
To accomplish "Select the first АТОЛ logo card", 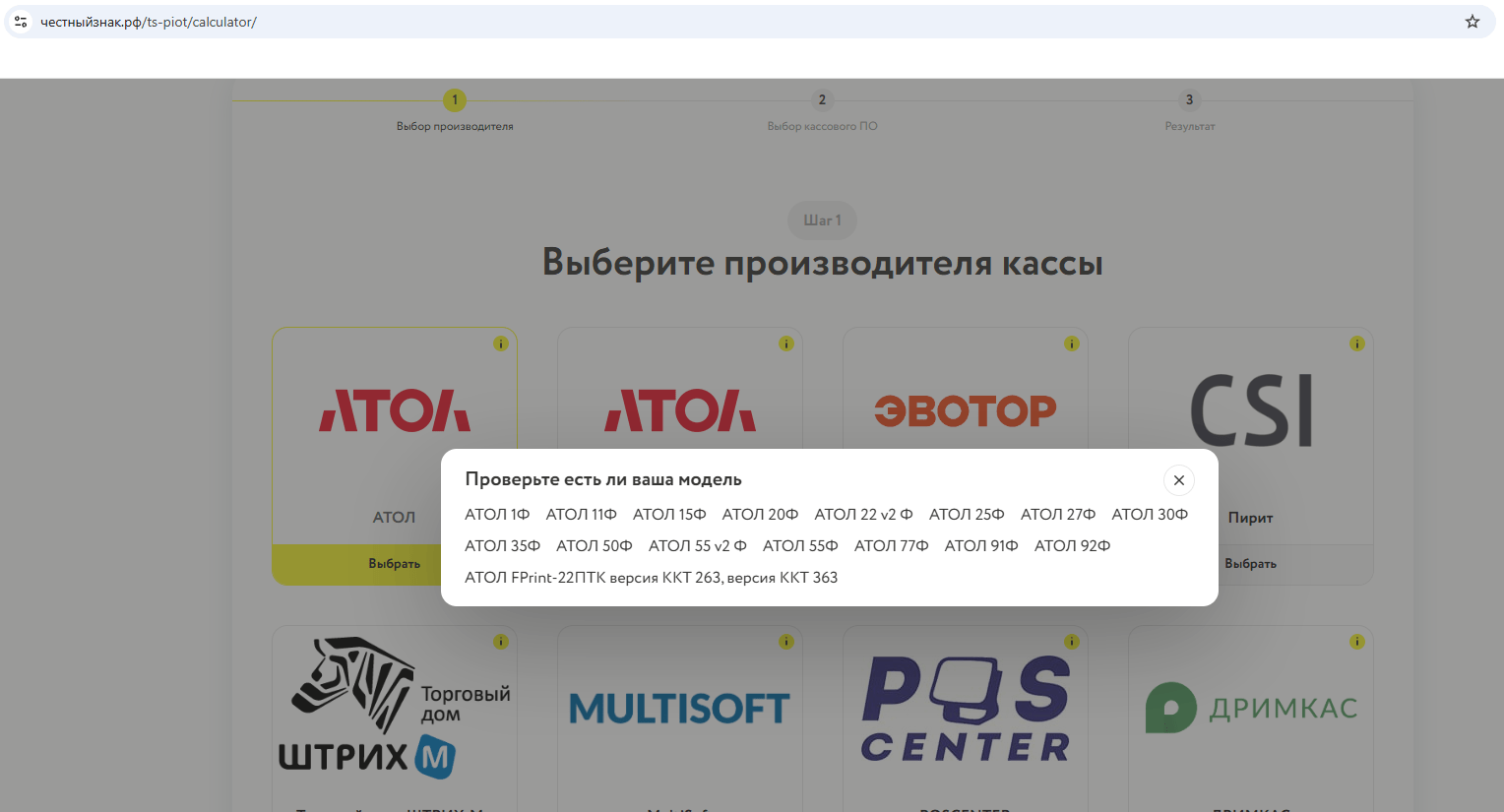I will click(395, 410).
